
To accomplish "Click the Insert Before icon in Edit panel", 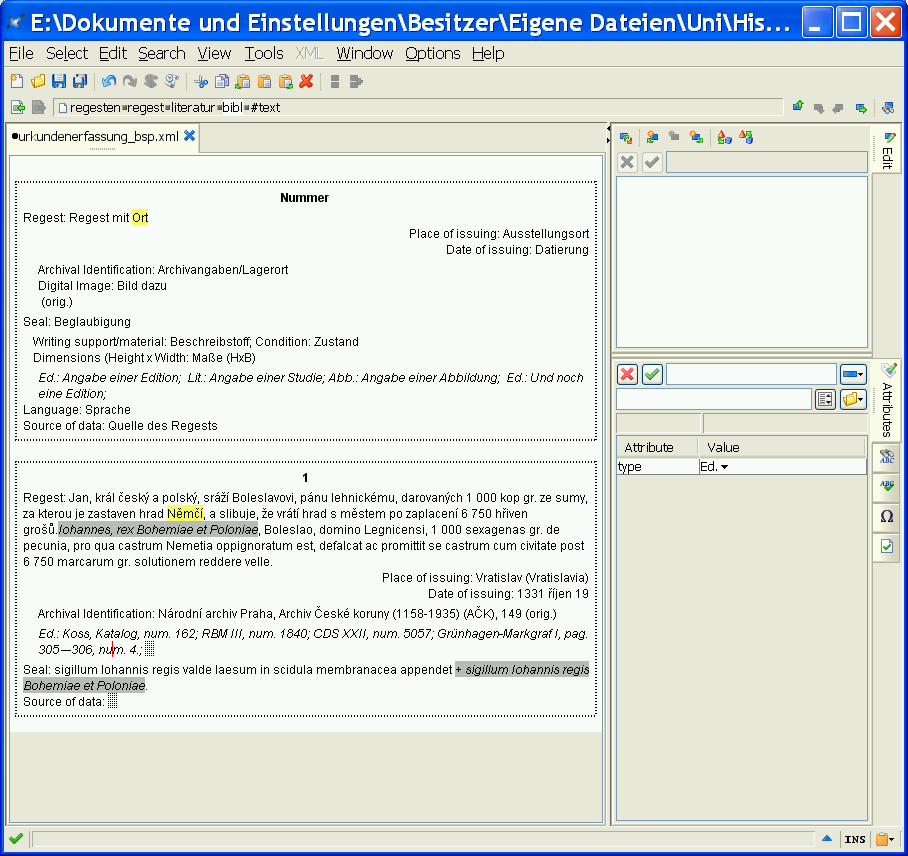I will pyautogui.click(x=653, y=137).
